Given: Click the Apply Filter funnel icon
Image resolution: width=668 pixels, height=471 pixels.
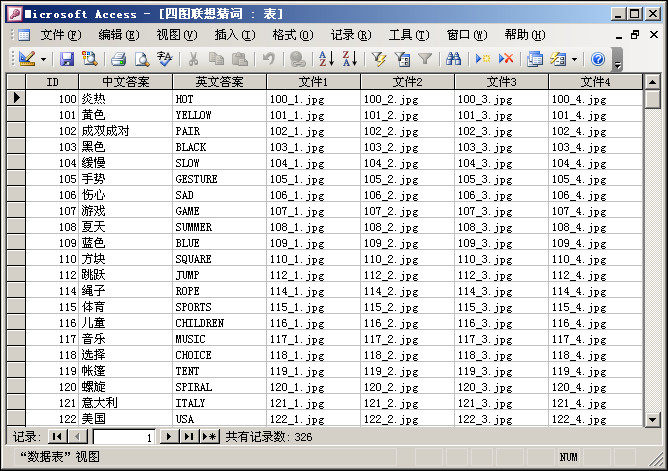Looking at the screenshot, I should point(425,59).
